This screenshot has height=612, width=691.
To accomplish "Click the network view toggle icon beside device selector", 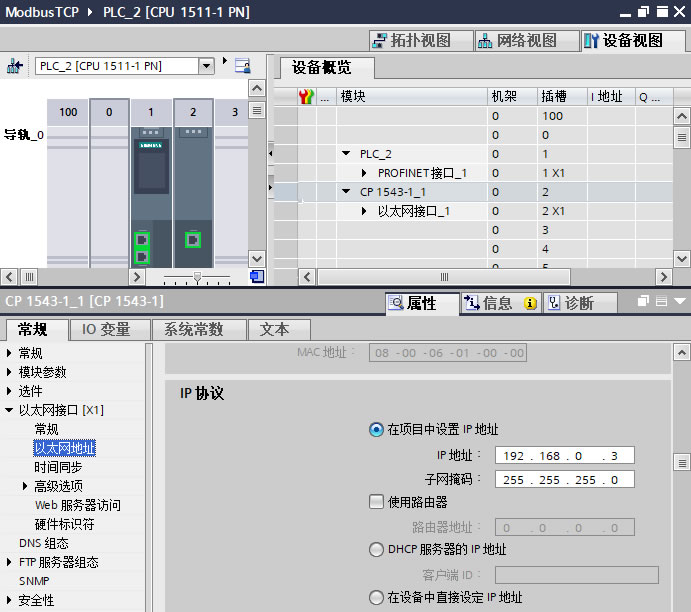I will pos(15,67).
